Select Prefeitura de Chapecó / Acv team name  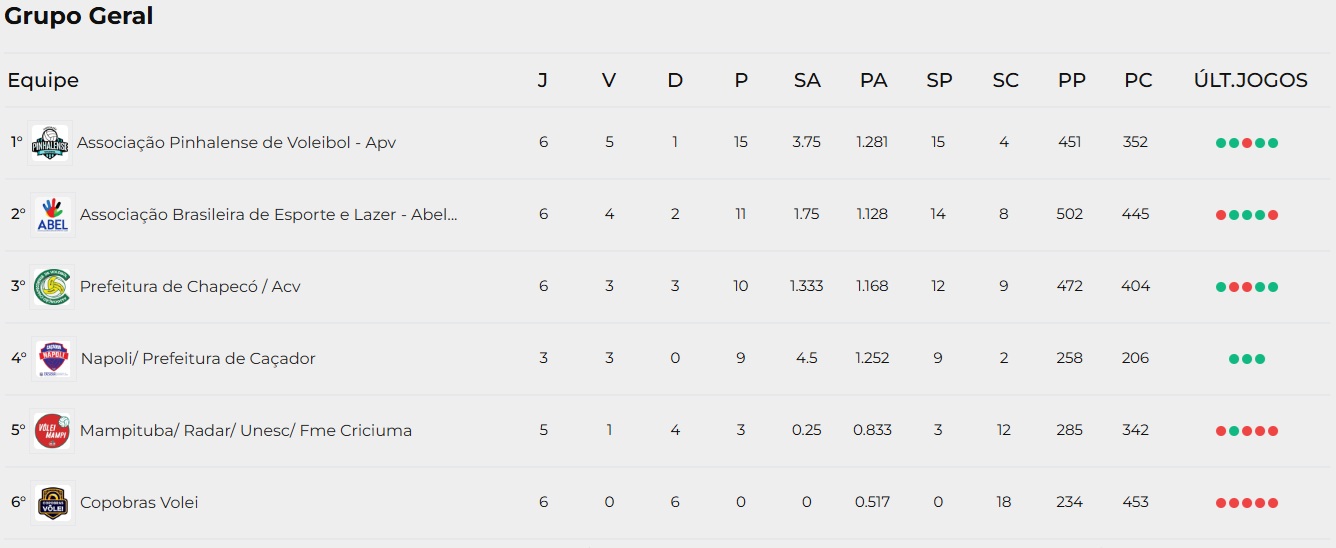[x=190, y=286]
